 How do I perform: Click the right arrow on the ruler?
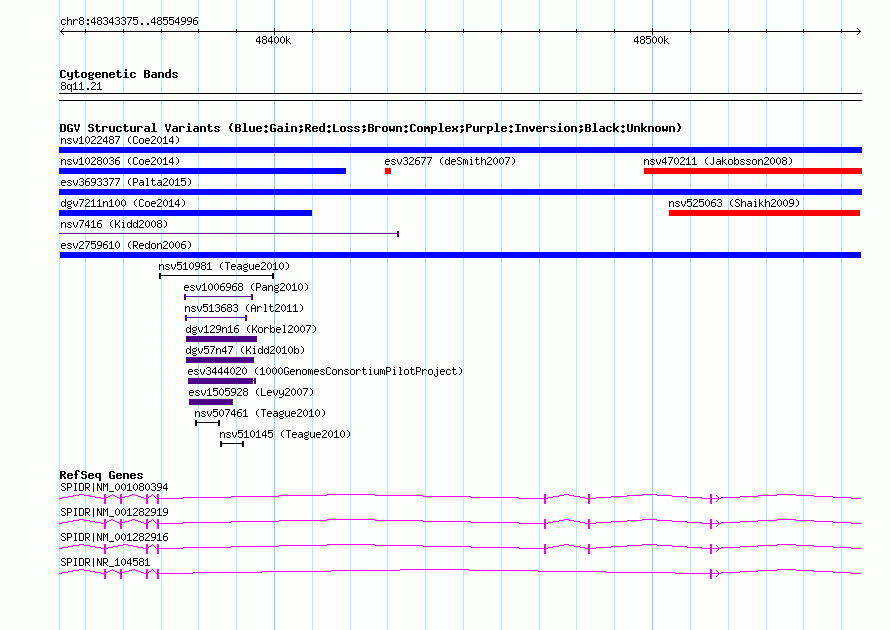coord(859,31)
